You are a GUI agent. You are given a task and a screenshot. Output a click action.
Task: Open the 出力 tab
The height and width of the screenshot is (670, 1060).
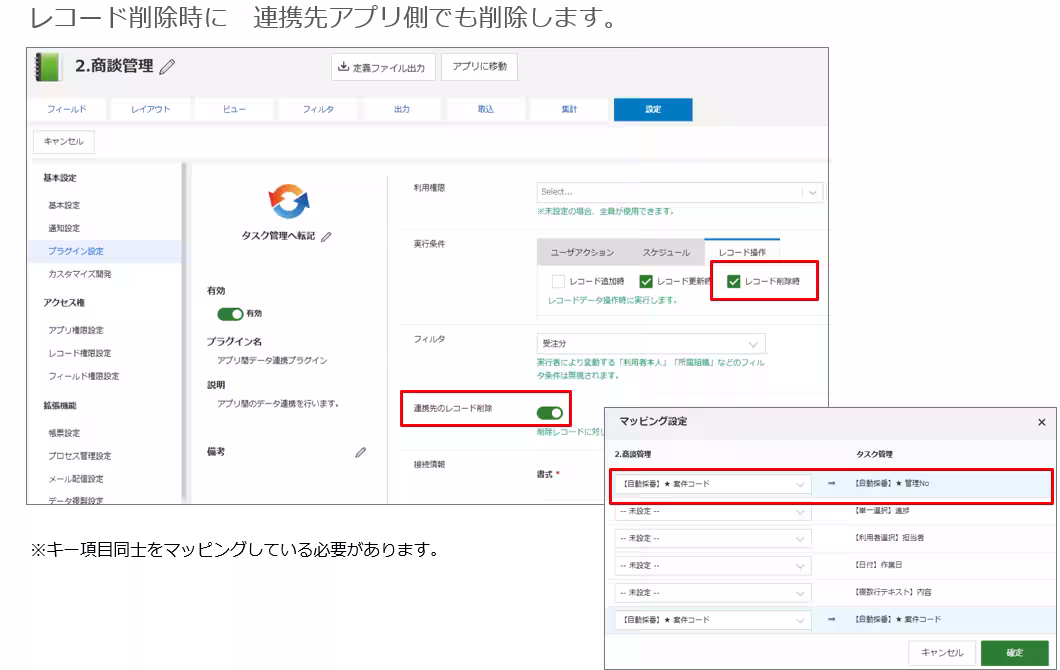[402, 109]
